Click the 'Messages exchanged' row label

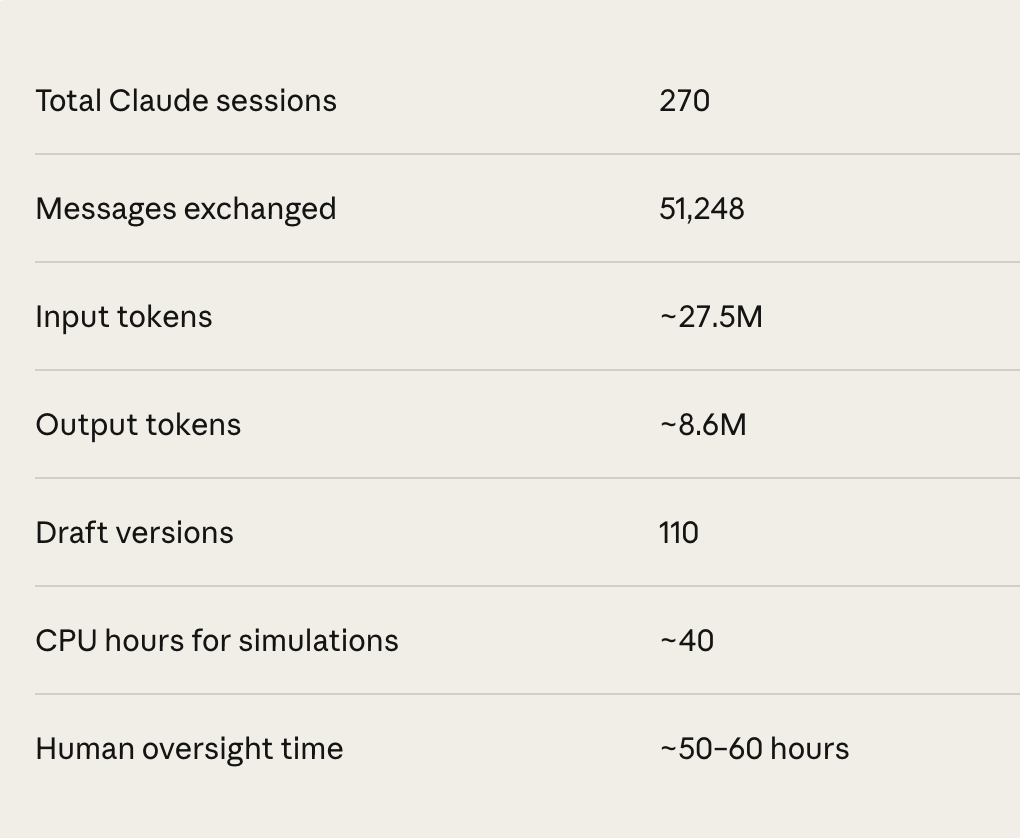(x=186, y=209)
